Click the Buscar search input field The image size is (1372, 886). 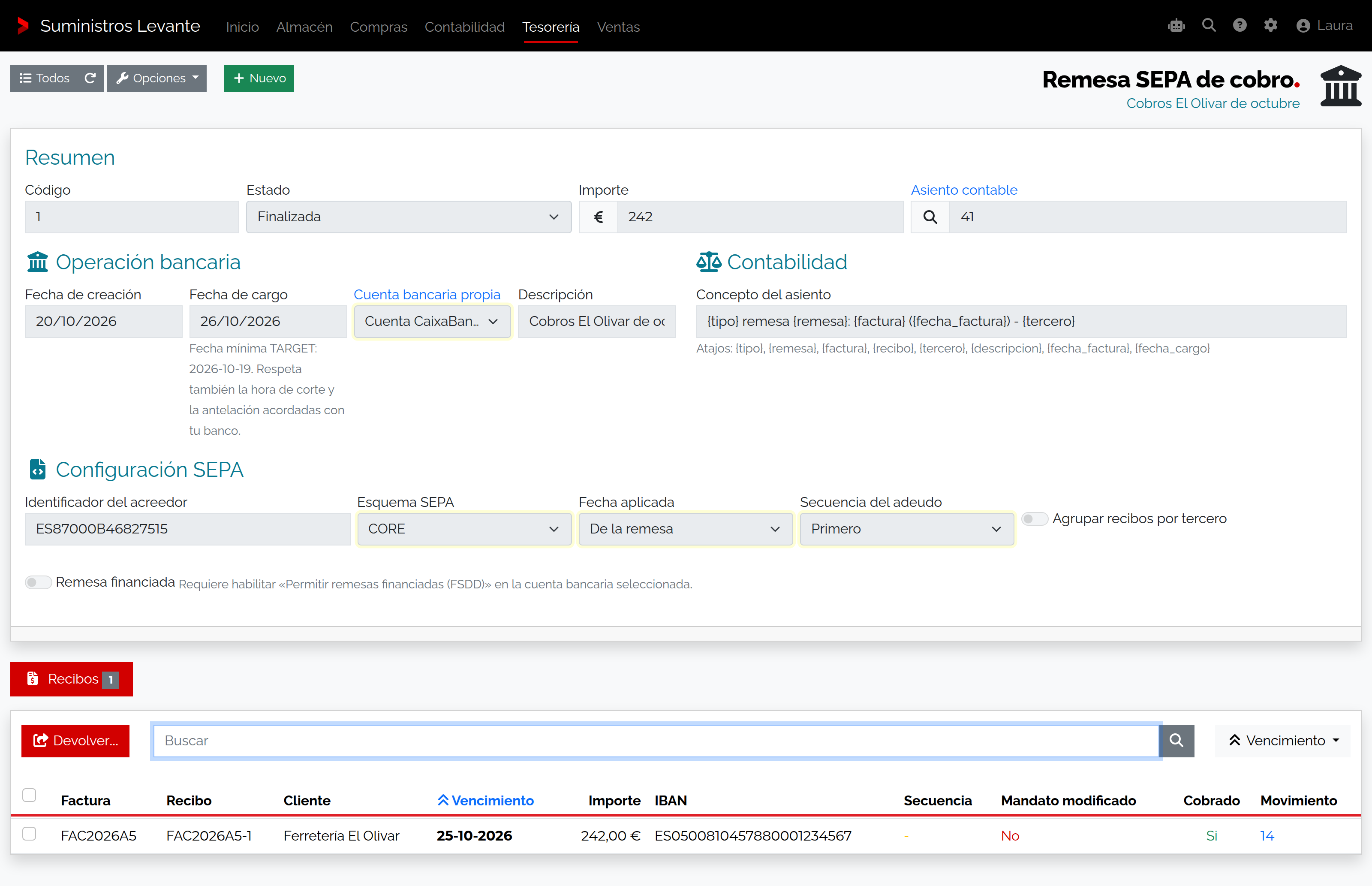pos(656,741)
